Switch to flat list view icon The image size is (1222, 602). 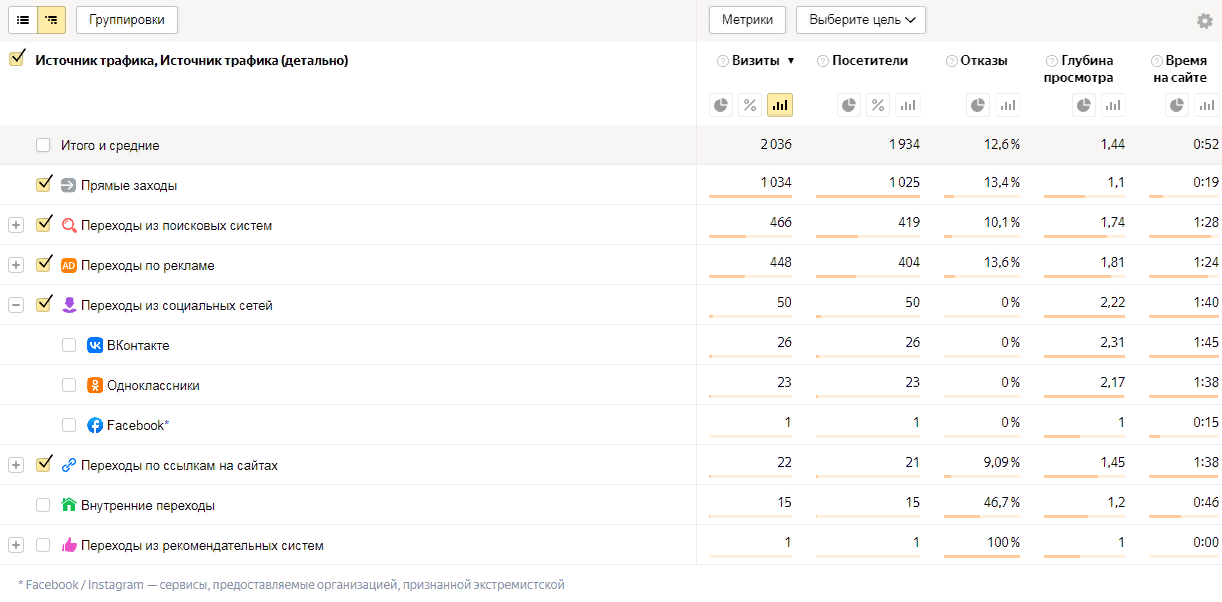[x=23, y=20]
